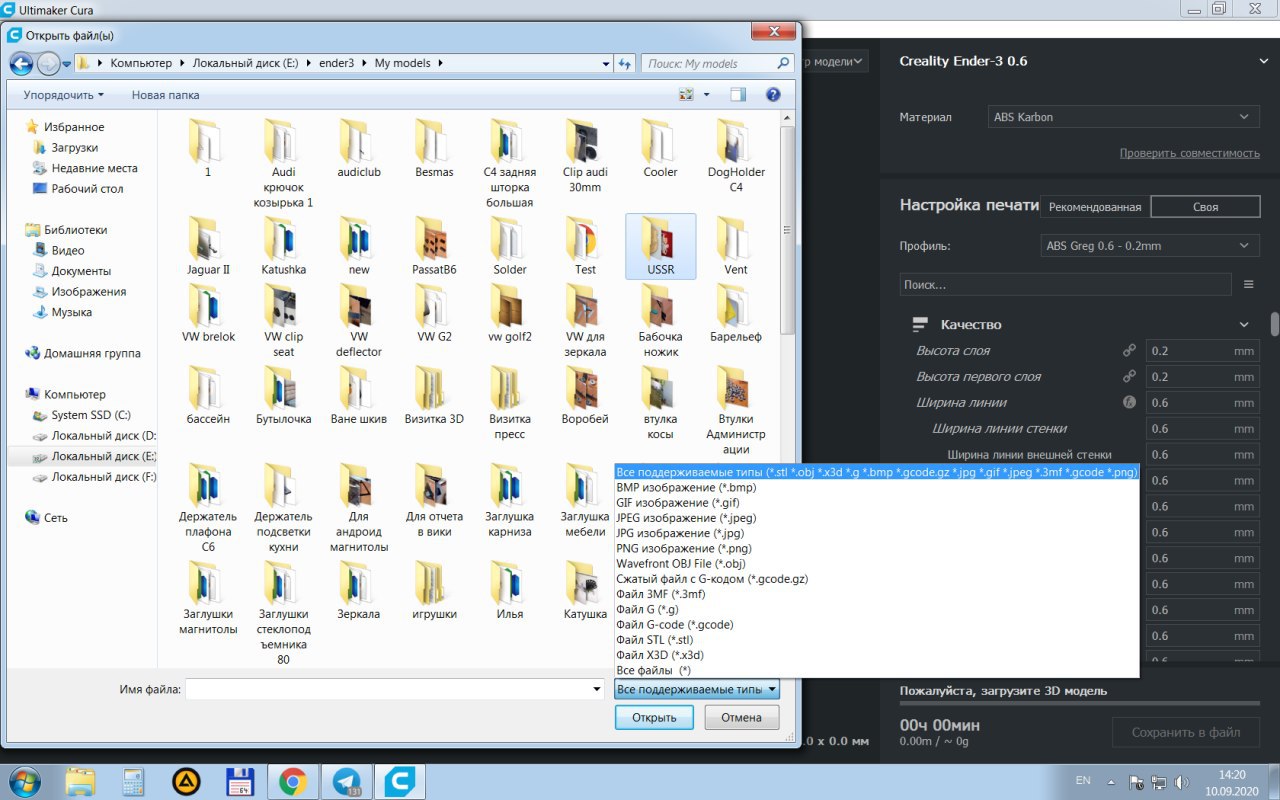The image size is (1280, 800).
Task: Expand the file name history dropdown
Action: (597, 689)
